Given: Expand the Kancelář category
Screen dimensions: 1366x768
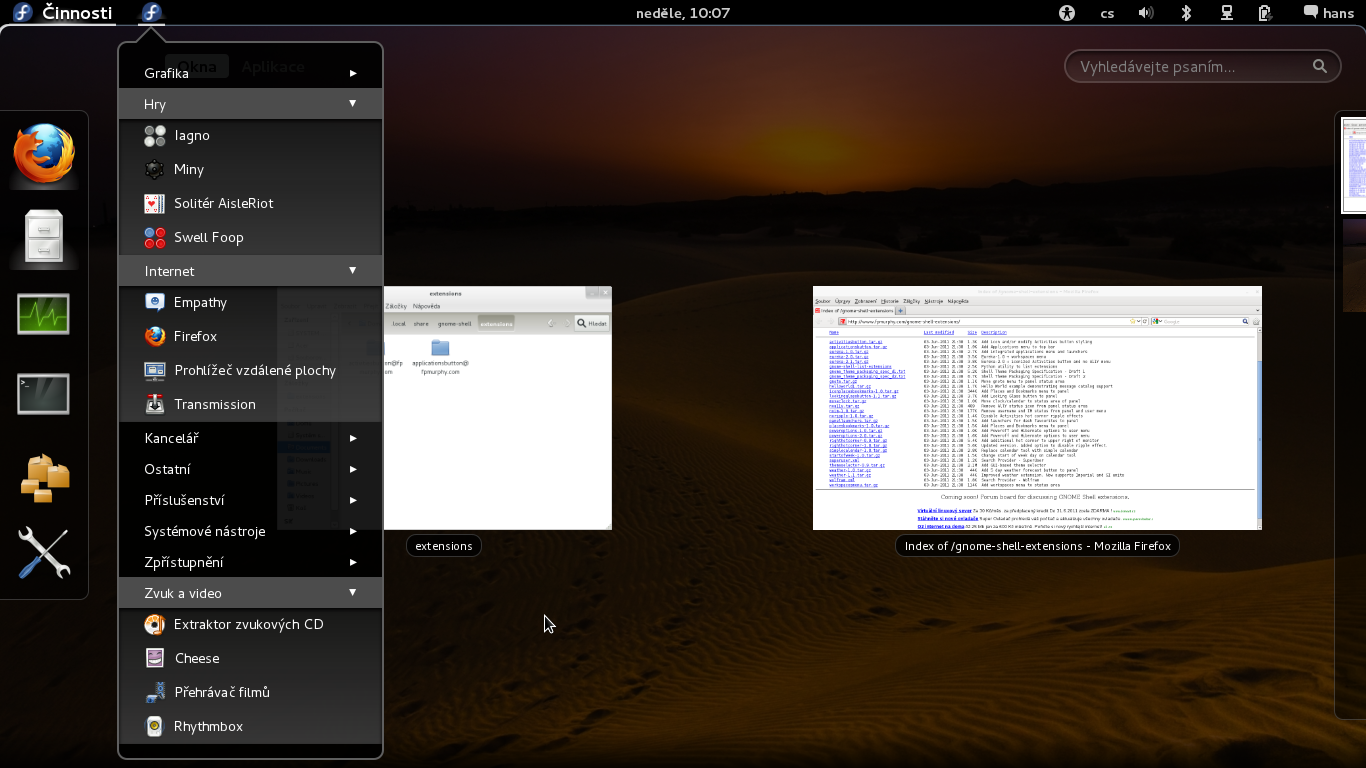Looking at the screenshot, I should (250, 438).
